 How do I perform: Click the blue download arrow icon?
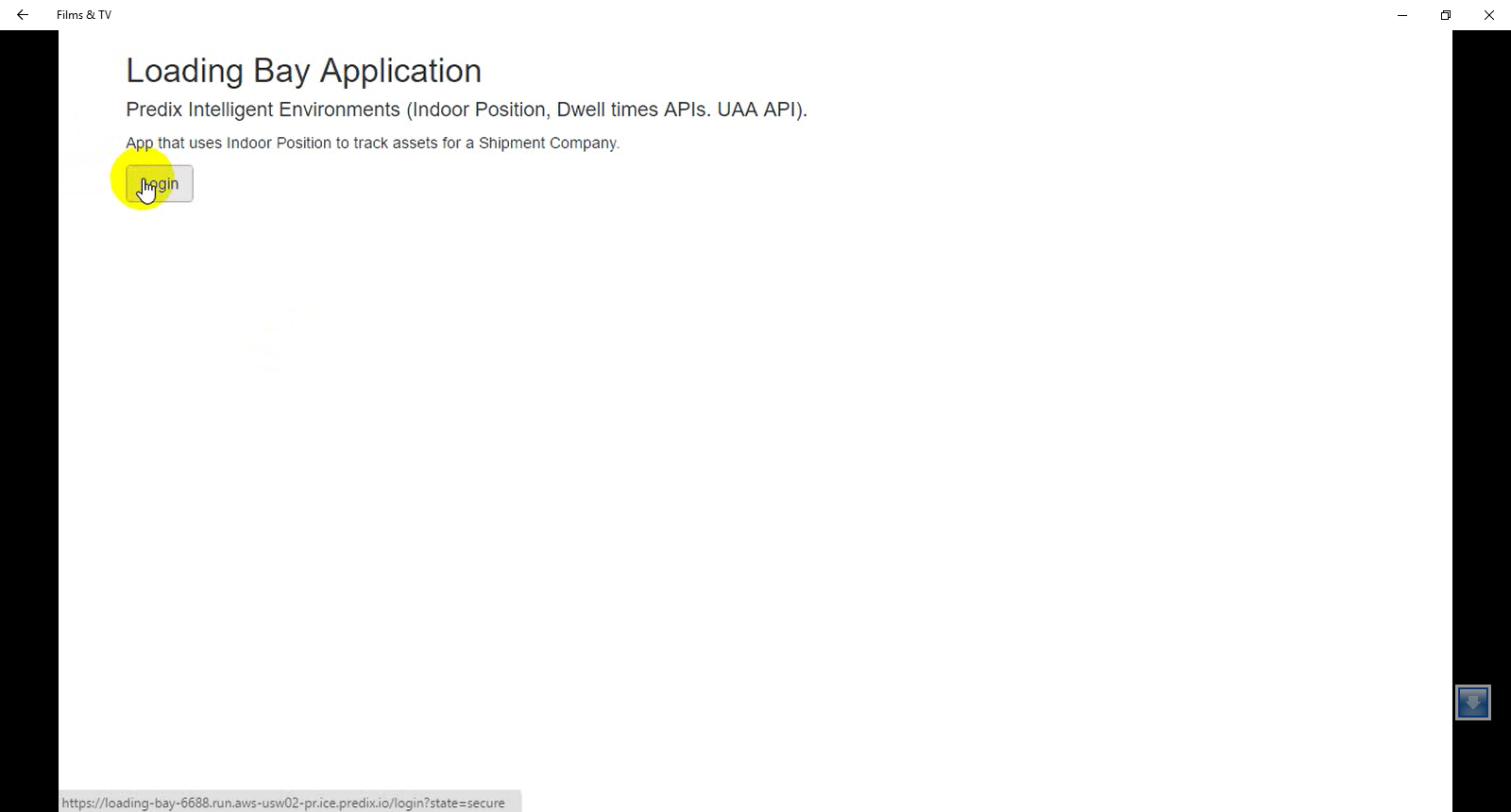click(x=1473, y=702)
